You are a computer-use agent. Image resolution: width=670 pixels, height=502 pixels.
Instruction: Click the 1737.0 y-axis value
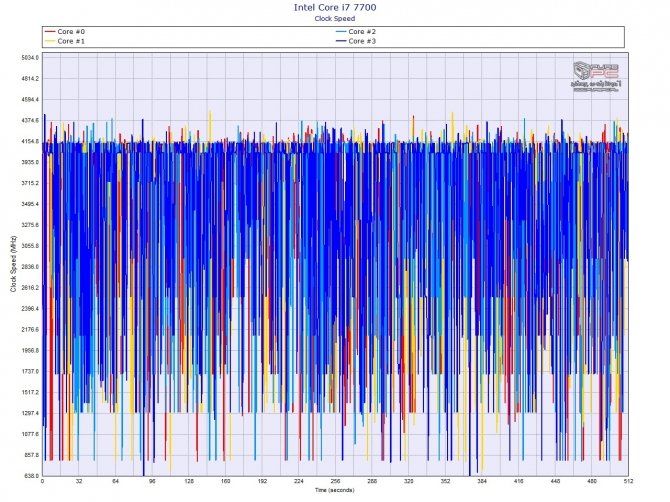pyautogui.click(x=30, y=371)
